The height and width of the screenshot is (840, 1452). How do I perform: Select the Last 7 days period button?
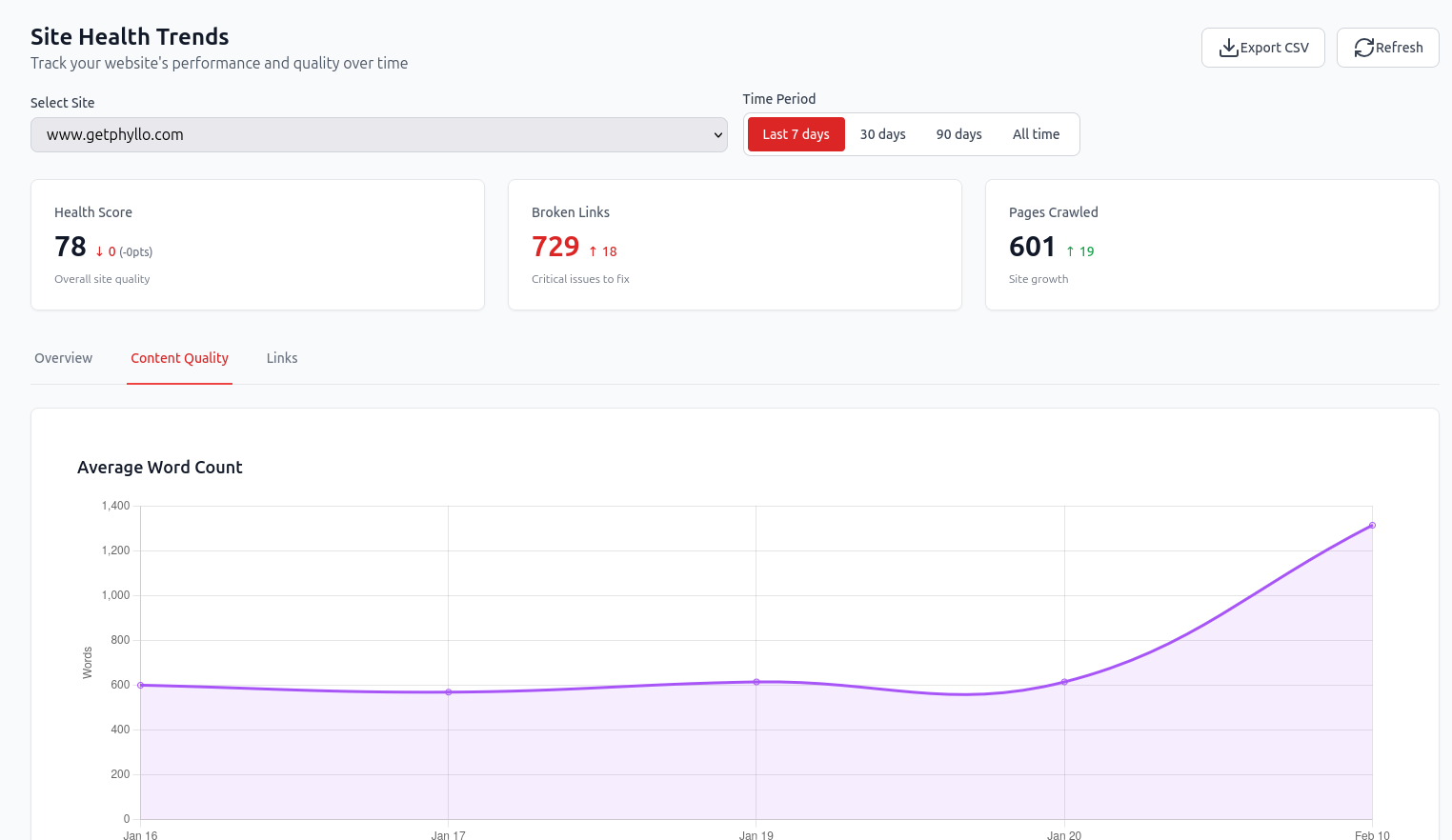coord(796,134)
